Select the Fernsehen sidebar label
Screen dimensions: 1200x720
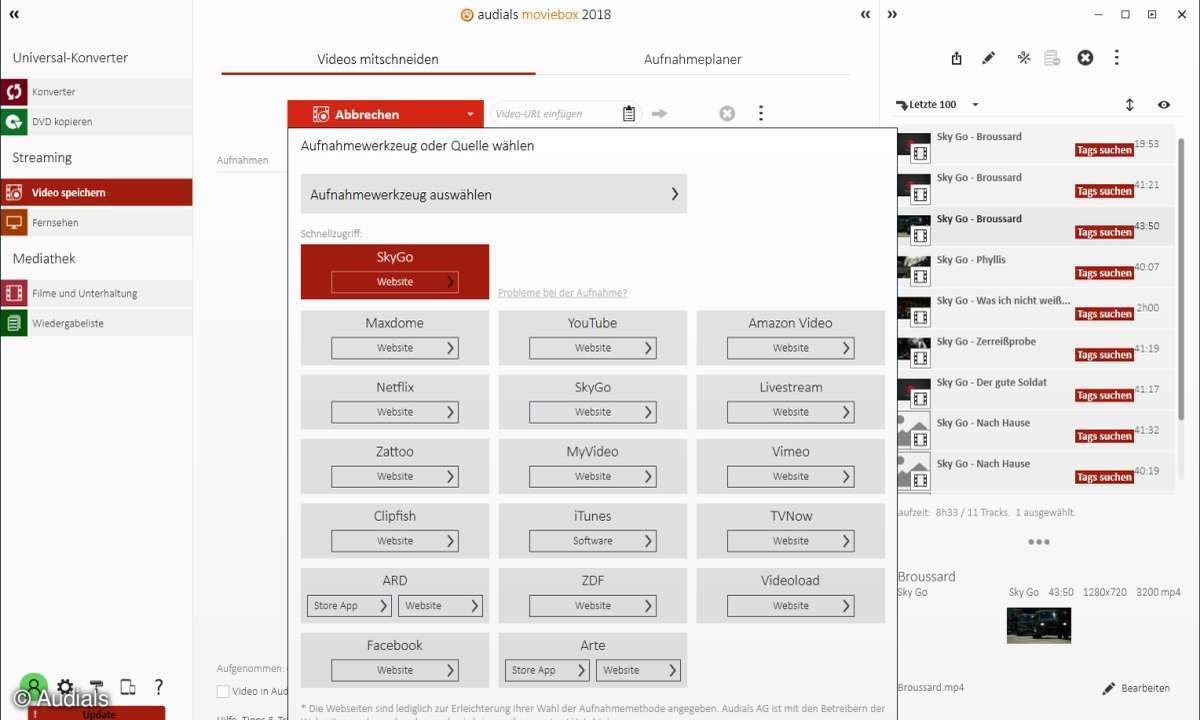(55, 223)
